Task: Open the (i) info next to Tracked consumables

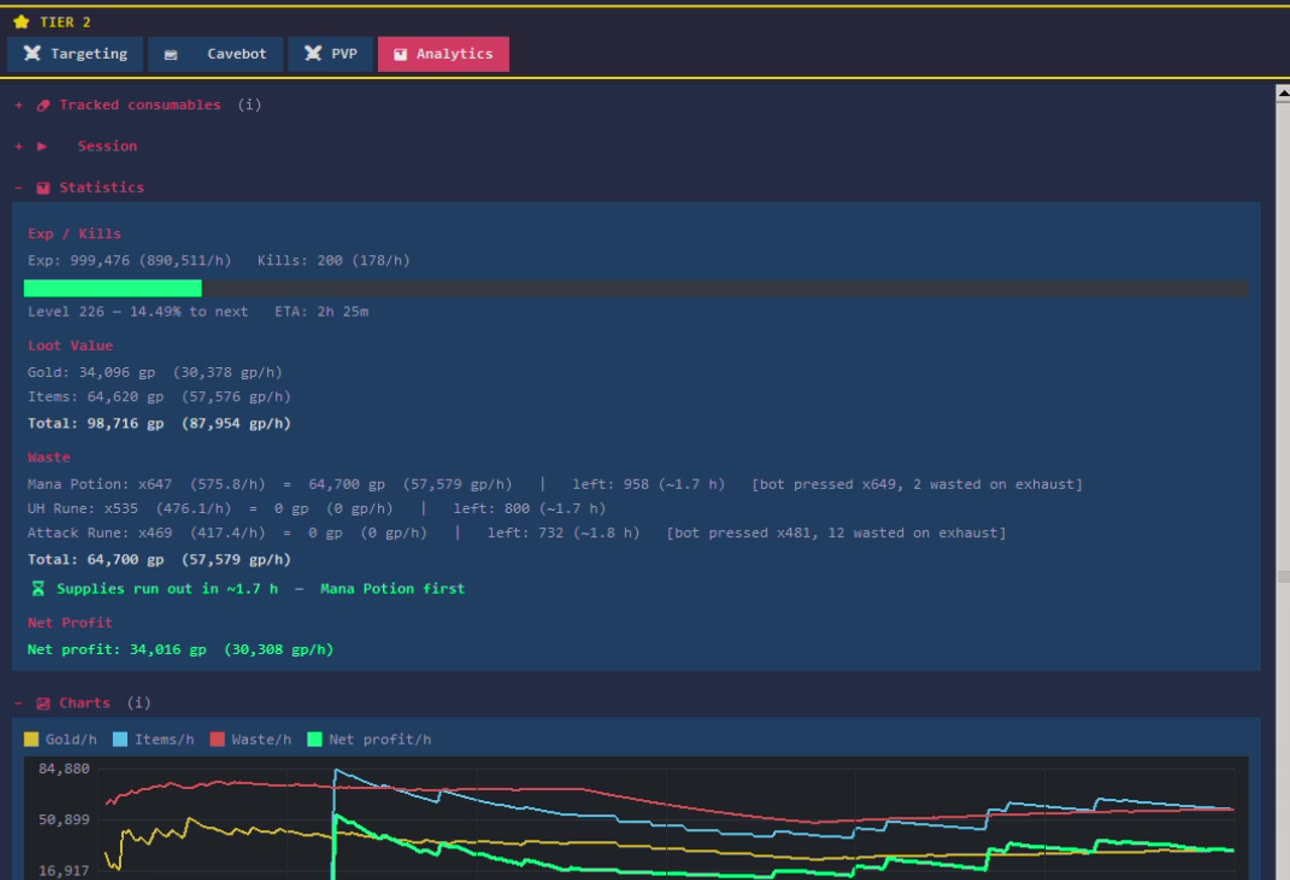Action: coord(250,105)
